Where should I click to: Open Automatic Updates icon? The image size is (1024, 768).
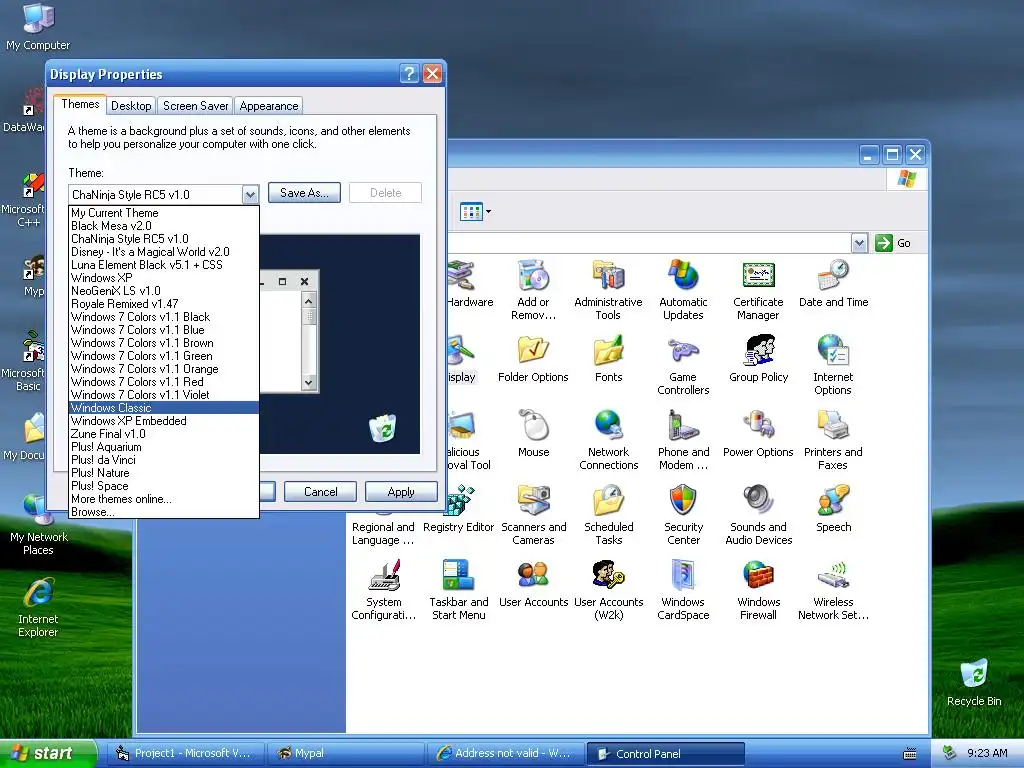(x=683, y=289)
